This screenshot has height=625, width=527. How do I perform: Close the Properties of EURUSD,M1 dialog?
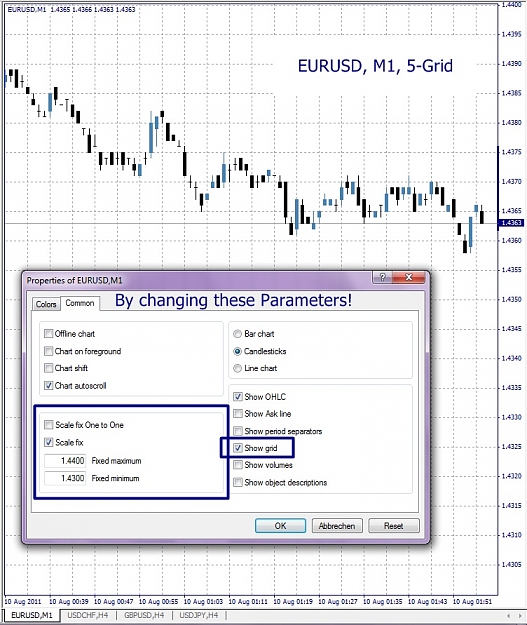pyautogui.click(x=409, y=277)
